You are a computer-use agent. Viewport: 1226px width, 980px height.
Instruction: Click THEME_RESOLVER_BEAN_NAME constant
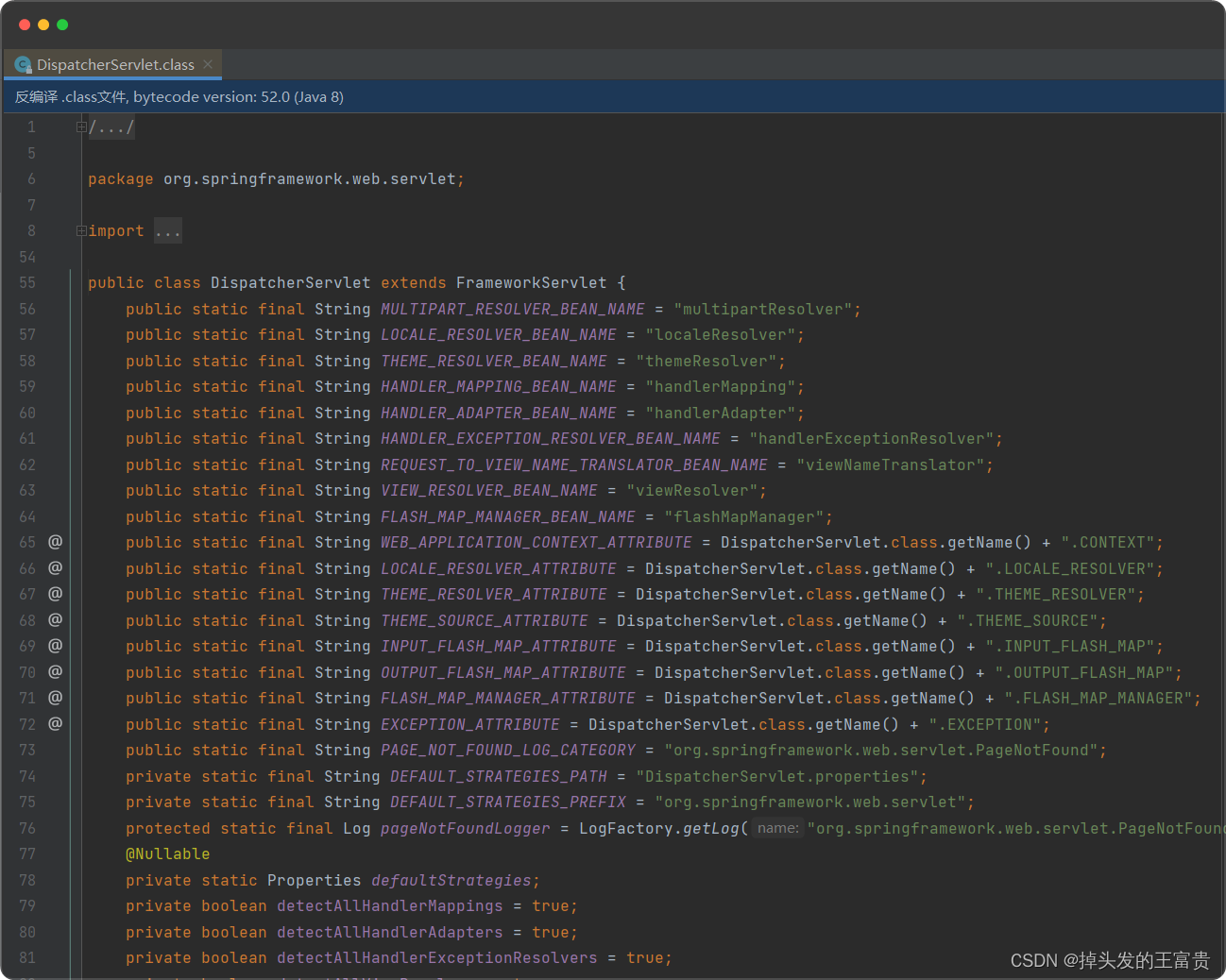(x=494, y=361)
